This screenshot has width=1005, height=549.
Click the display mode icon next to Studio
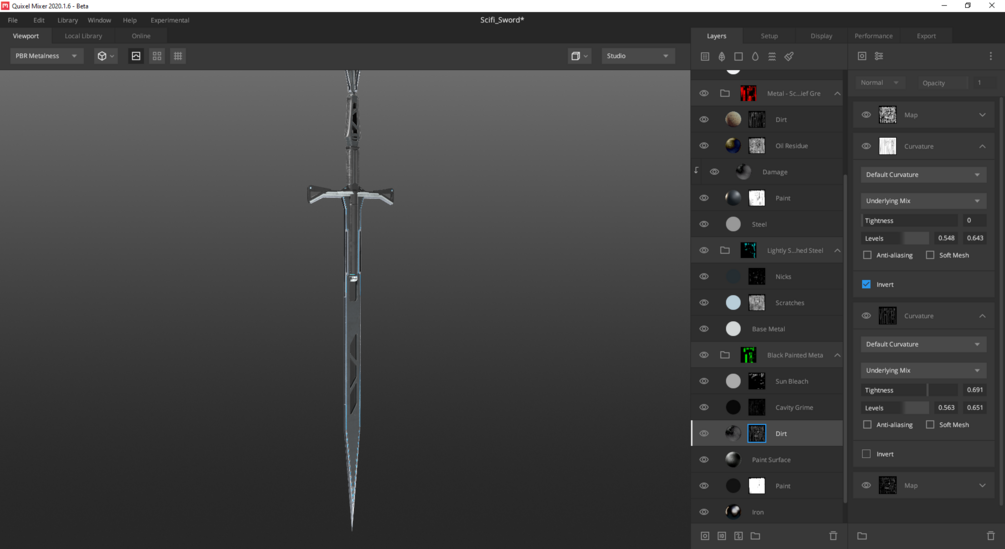pyautogui.click(x=579, y=56)
